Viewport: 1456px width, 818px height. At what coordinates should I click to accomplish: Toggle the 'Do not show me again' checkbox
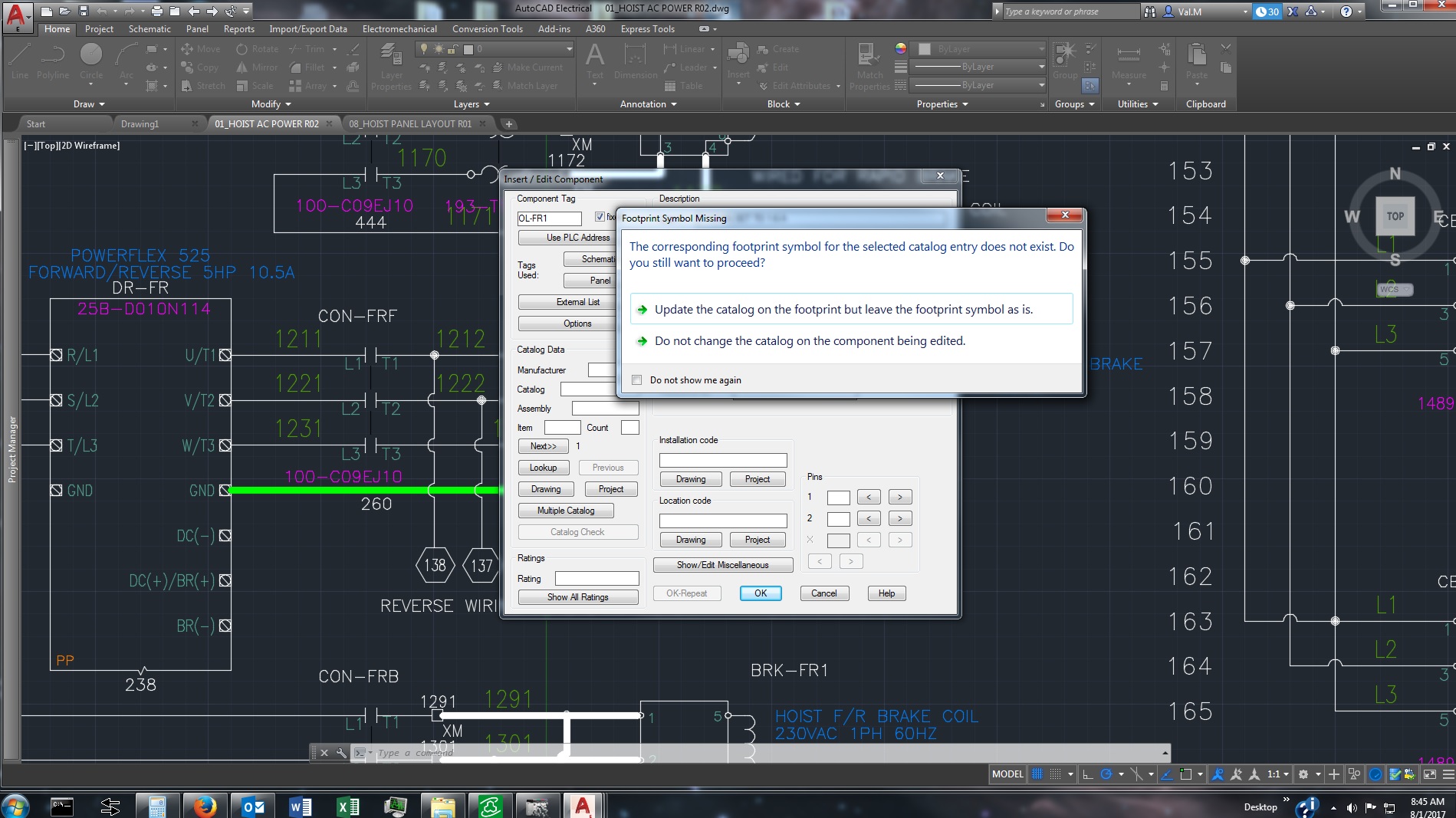(x=637, y=379)
